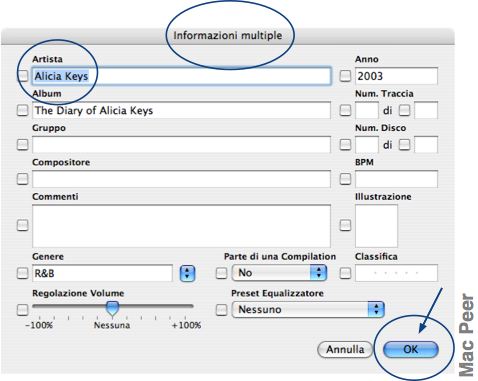Screen dimensions: 478x381
Task: Click inside the Commenti text area
Action: coord(181,226)
